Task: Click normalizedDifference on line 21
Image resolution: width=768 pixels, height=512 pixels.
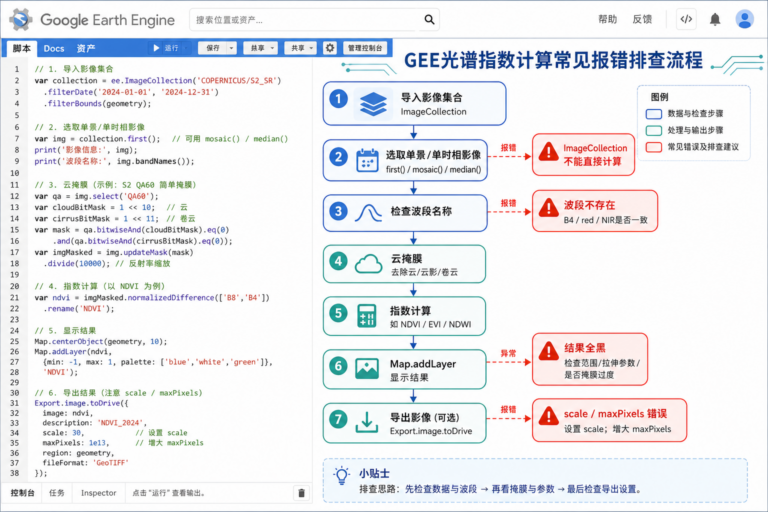Action: pyautogui.click(x=170, y=297)
